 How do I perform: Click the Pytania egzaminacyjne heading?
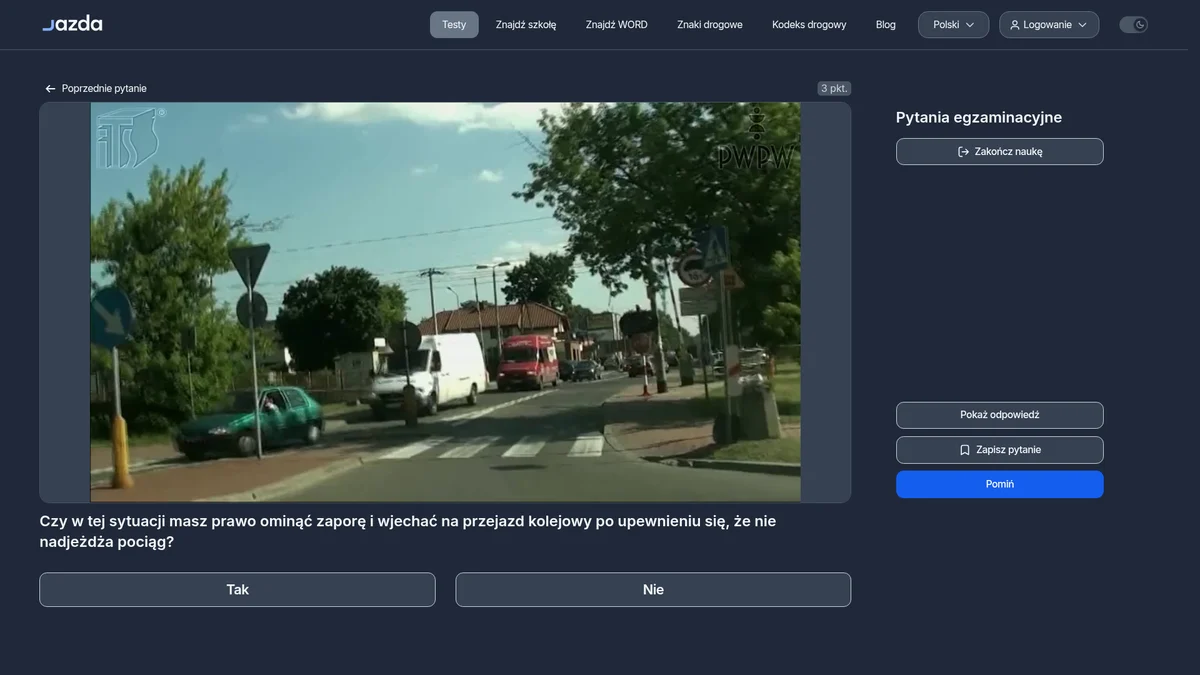[979, 118]
